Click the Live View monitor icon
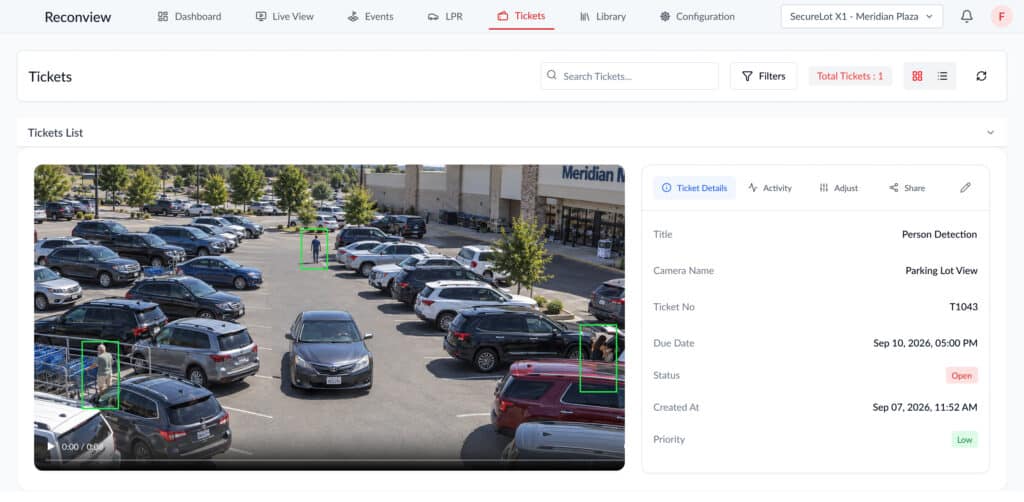Image resolution: width=1024 pixels, height=502 pixels. 261,16
